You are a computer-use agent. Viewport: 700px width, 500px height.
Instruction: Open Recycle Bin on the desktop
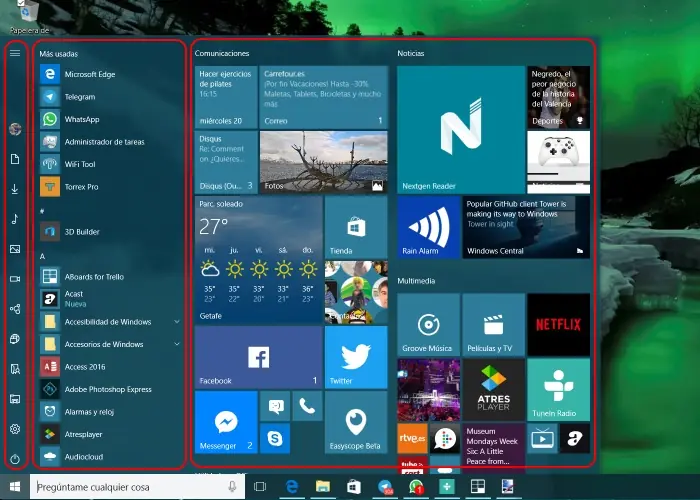[29, 17]
